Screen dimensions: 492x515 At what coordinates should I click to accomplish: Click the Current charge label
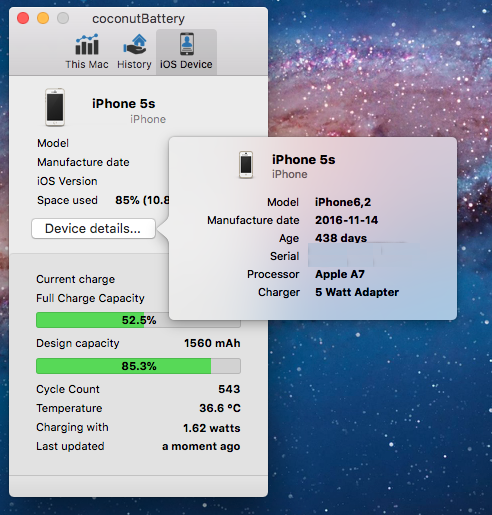click(x=76, y=279)
